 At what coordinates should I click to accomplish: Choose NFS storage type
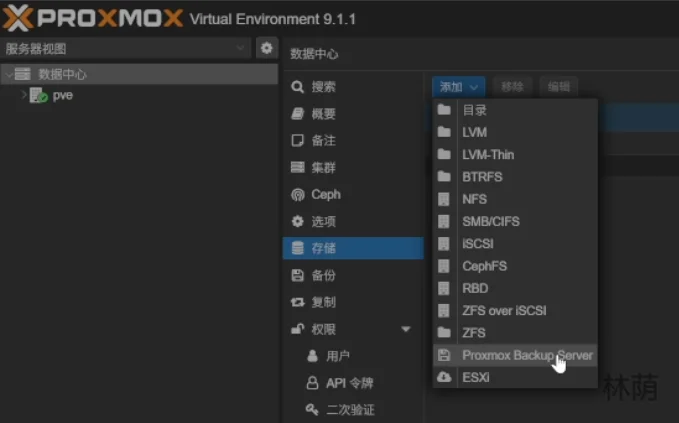click(x=515, y=199)
